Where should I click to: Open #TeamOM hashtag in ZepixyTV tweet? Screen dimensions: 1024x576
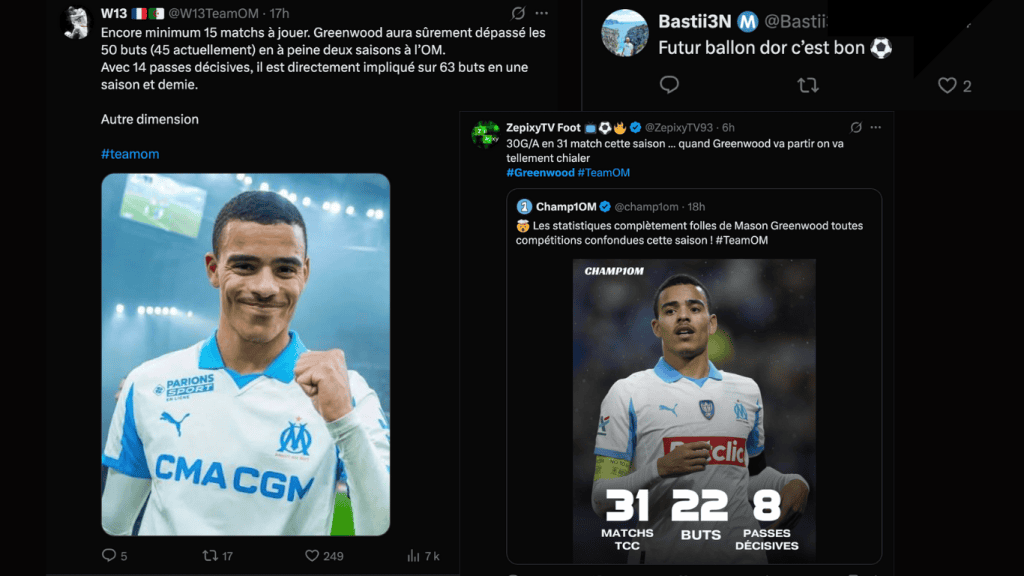(x=603, y=172)
